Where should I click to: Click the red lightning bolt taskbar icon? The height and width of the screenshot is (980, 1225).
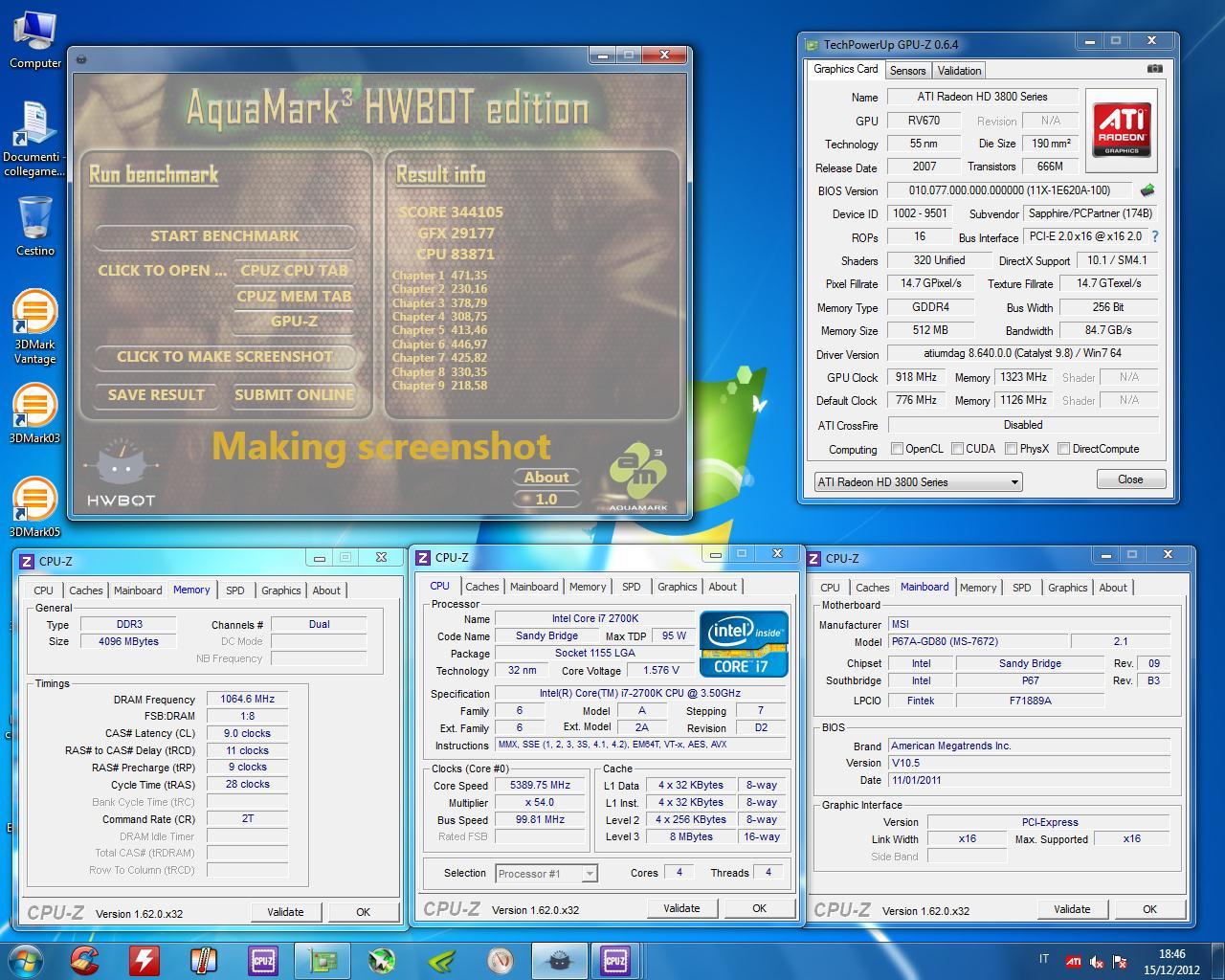pyautogui.click(x=145, y=960)
